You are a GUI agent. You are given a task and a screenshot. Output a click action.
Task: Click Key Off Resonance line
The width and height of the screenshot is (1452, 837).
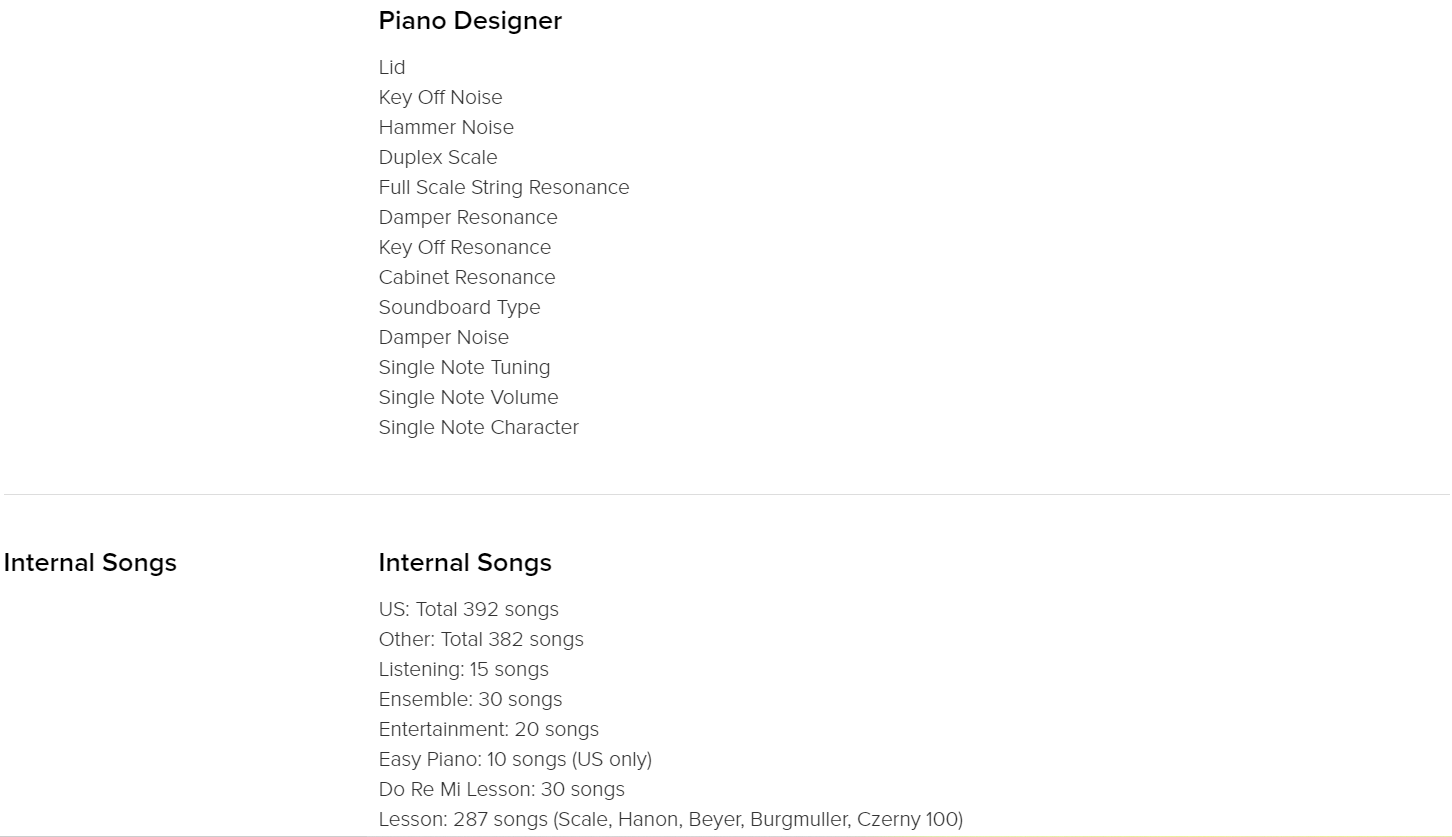tap(465, 247)
